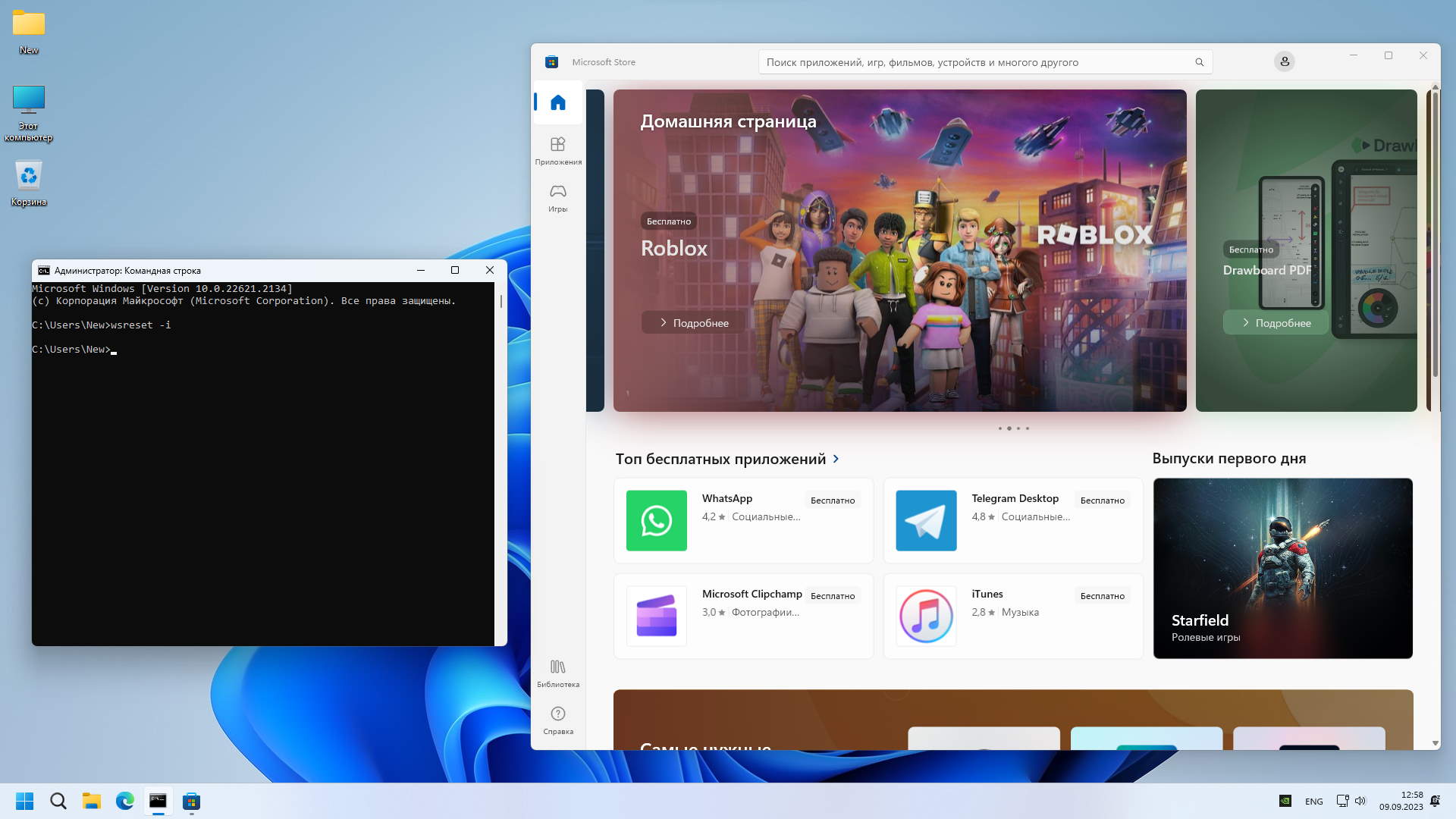1456x819 pixels.
Task: Click the user account profile icon
Action: (x=1284, y=61)
